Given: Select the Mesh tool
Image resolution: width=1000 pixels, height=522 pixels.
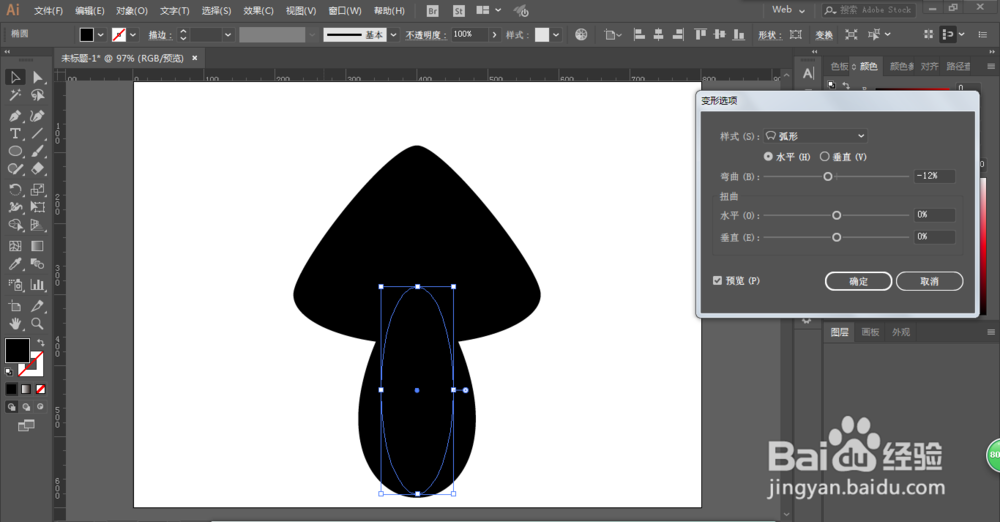Looking at the screenshot, I should tap(15, 246).
